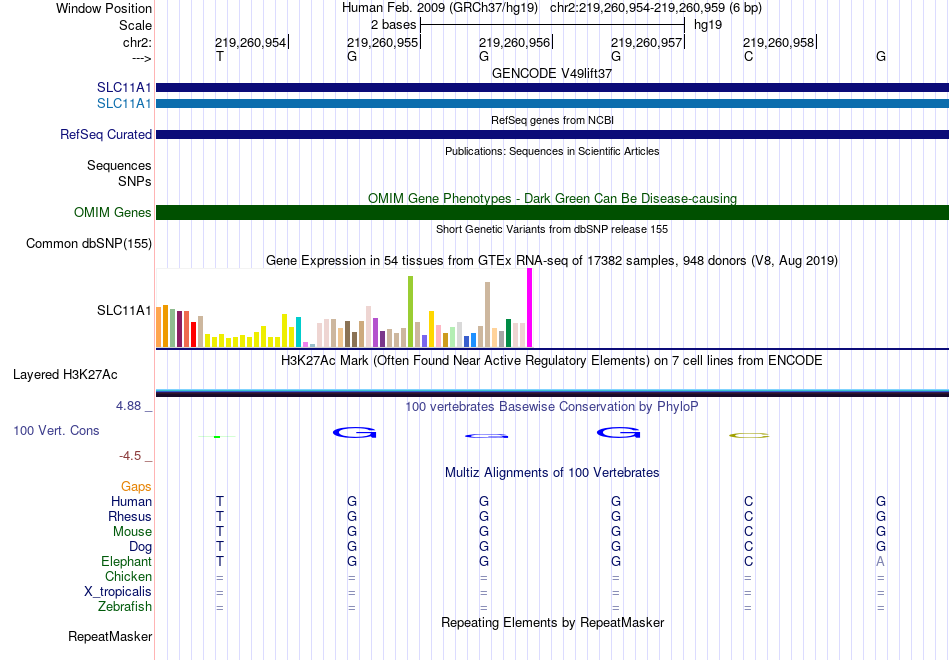The width and height of the screenshot is (950, 660).
Task: Click the T base in the reference ruler
Action: pos(220,56)
